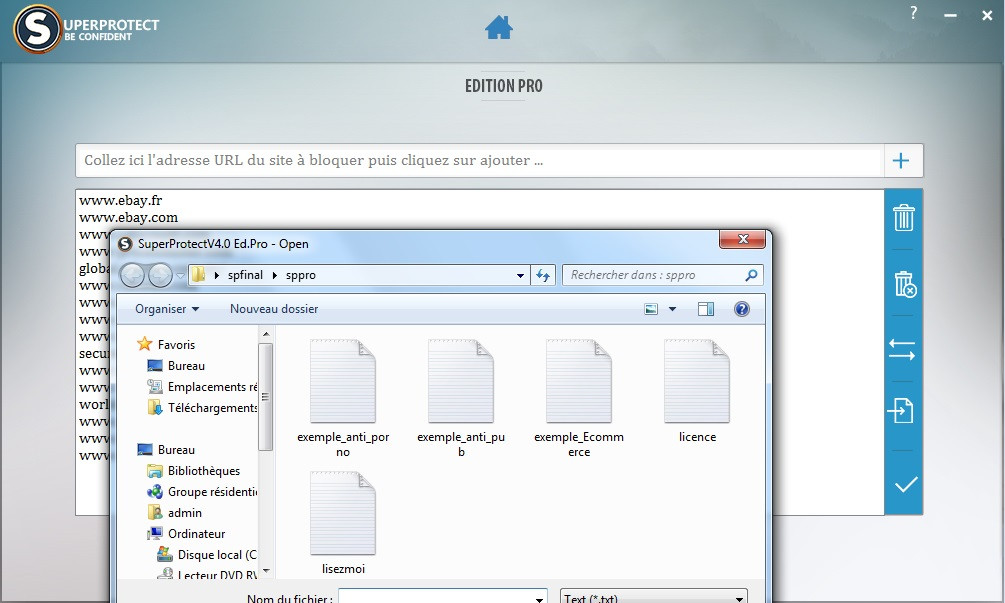Image resolution: width=1005 pixels, height=603 pixels.
Task: Select the top-level Bureau tree node
Action: 166,450
